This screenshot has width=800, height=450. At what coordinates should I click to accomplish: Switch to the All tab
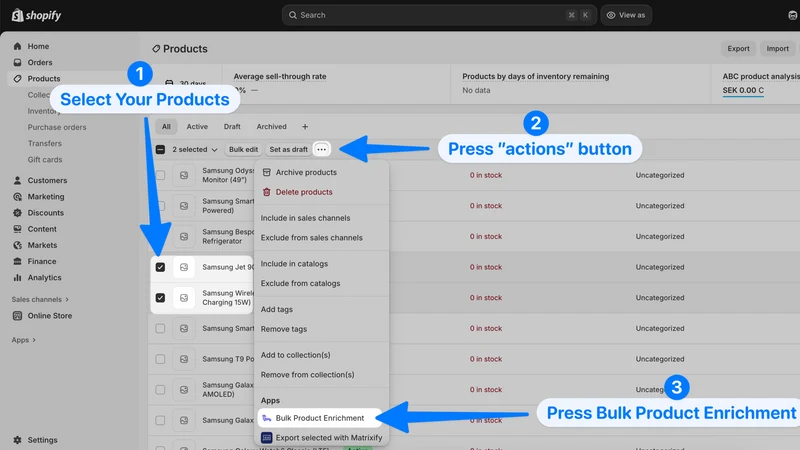pyautogui.click(x=166, y=127)
